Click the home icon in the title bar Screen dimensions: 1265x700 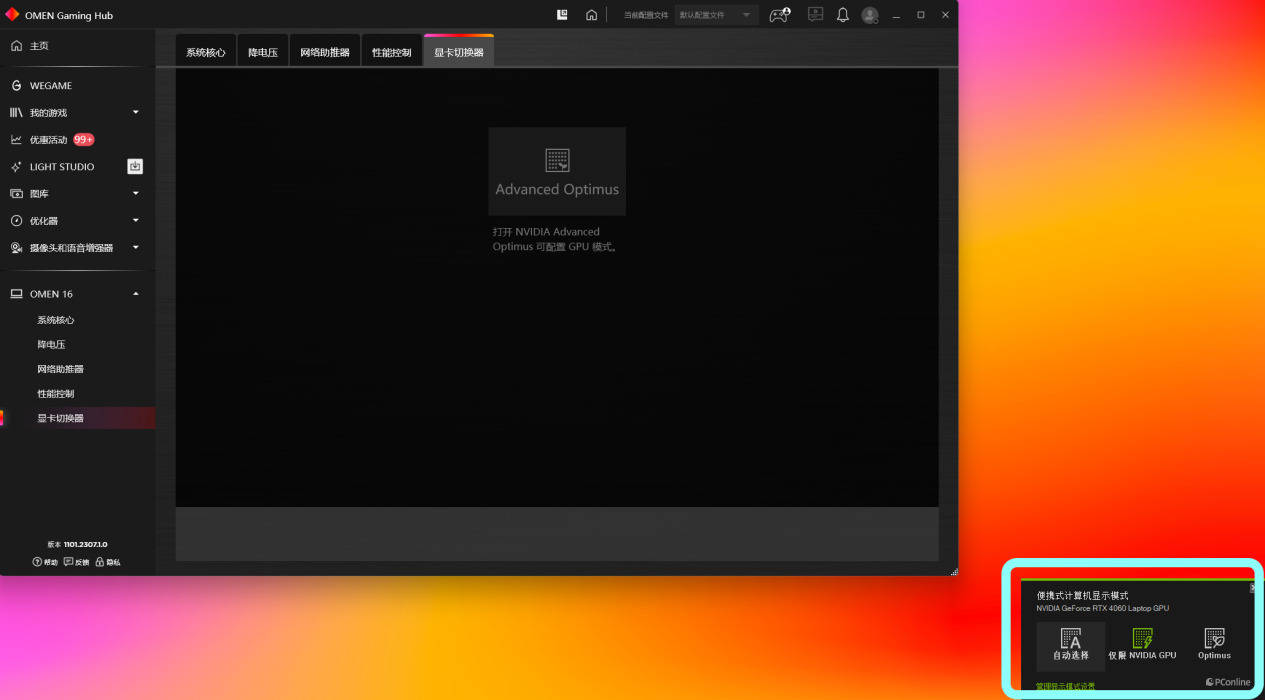pos(591,15)
